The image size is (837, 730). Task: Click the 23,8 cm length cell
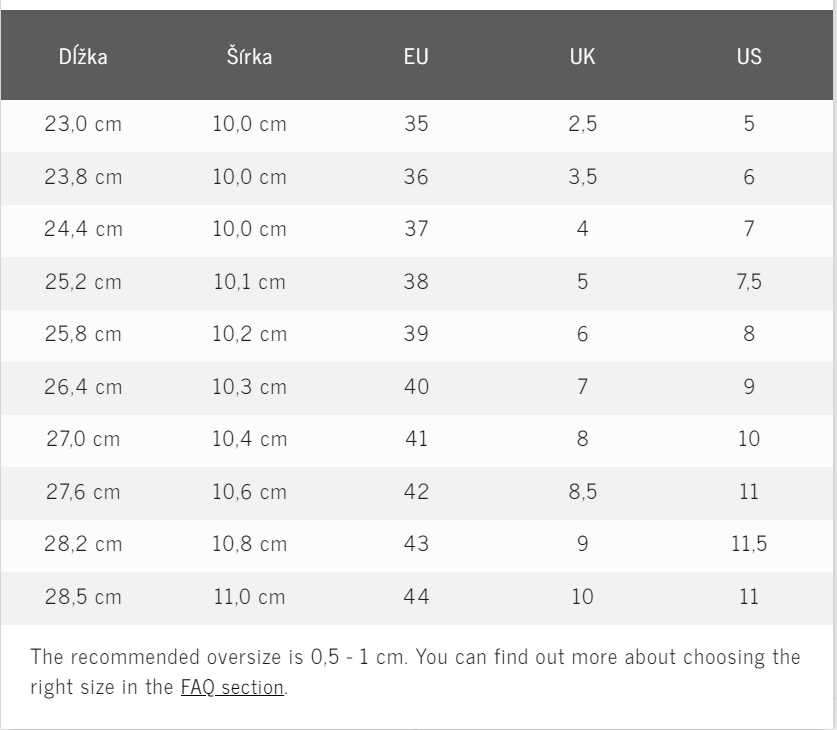pyautogui.click(x=83, y=177)
